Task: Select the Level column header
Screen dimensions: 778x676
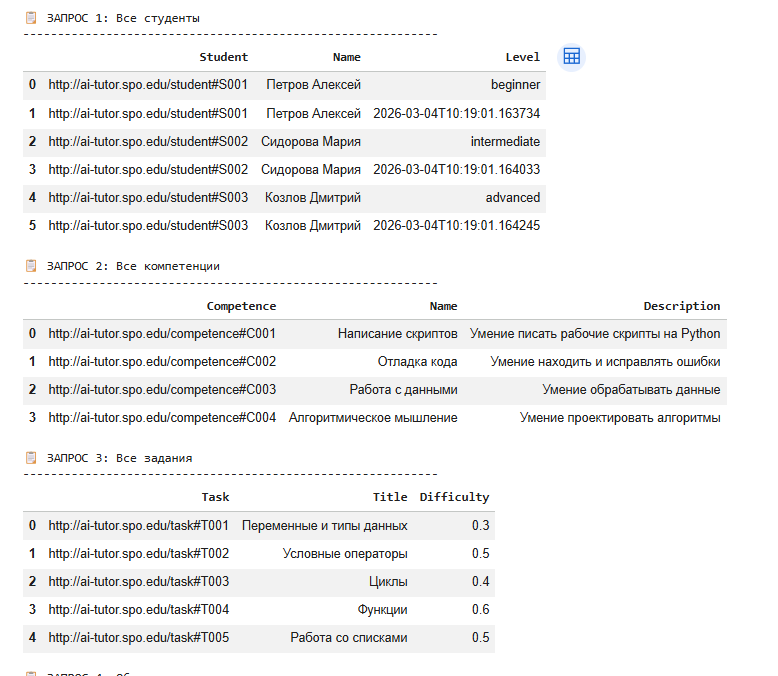Action: click(522, 57)
